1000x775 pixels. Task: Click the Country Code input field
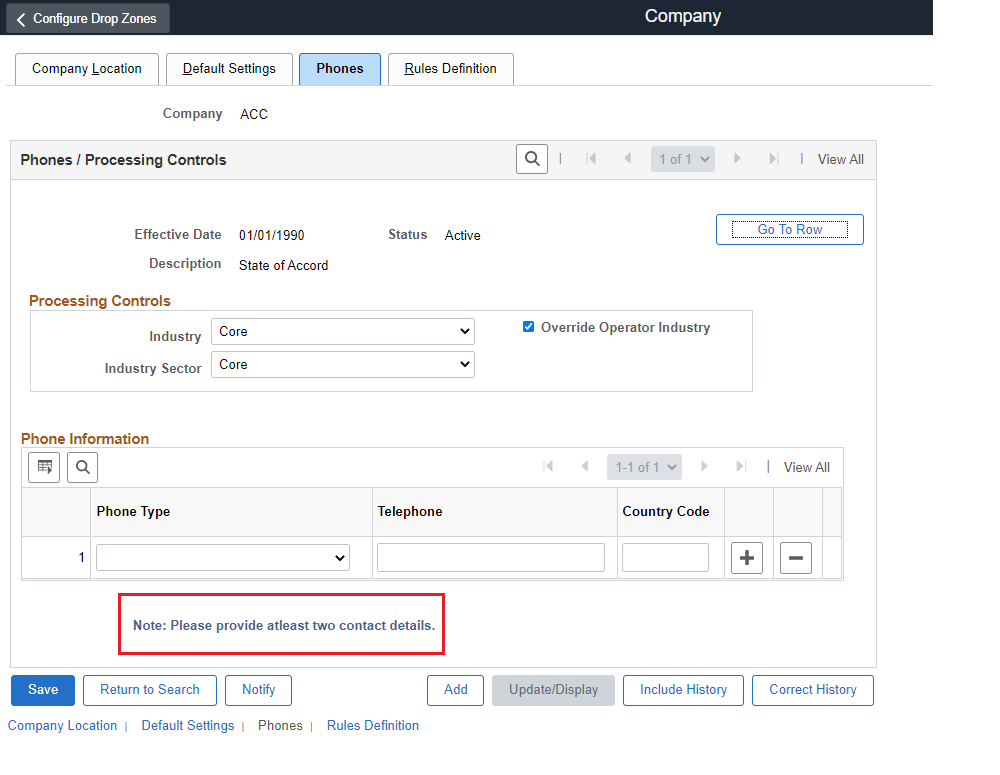coord(665,557)
